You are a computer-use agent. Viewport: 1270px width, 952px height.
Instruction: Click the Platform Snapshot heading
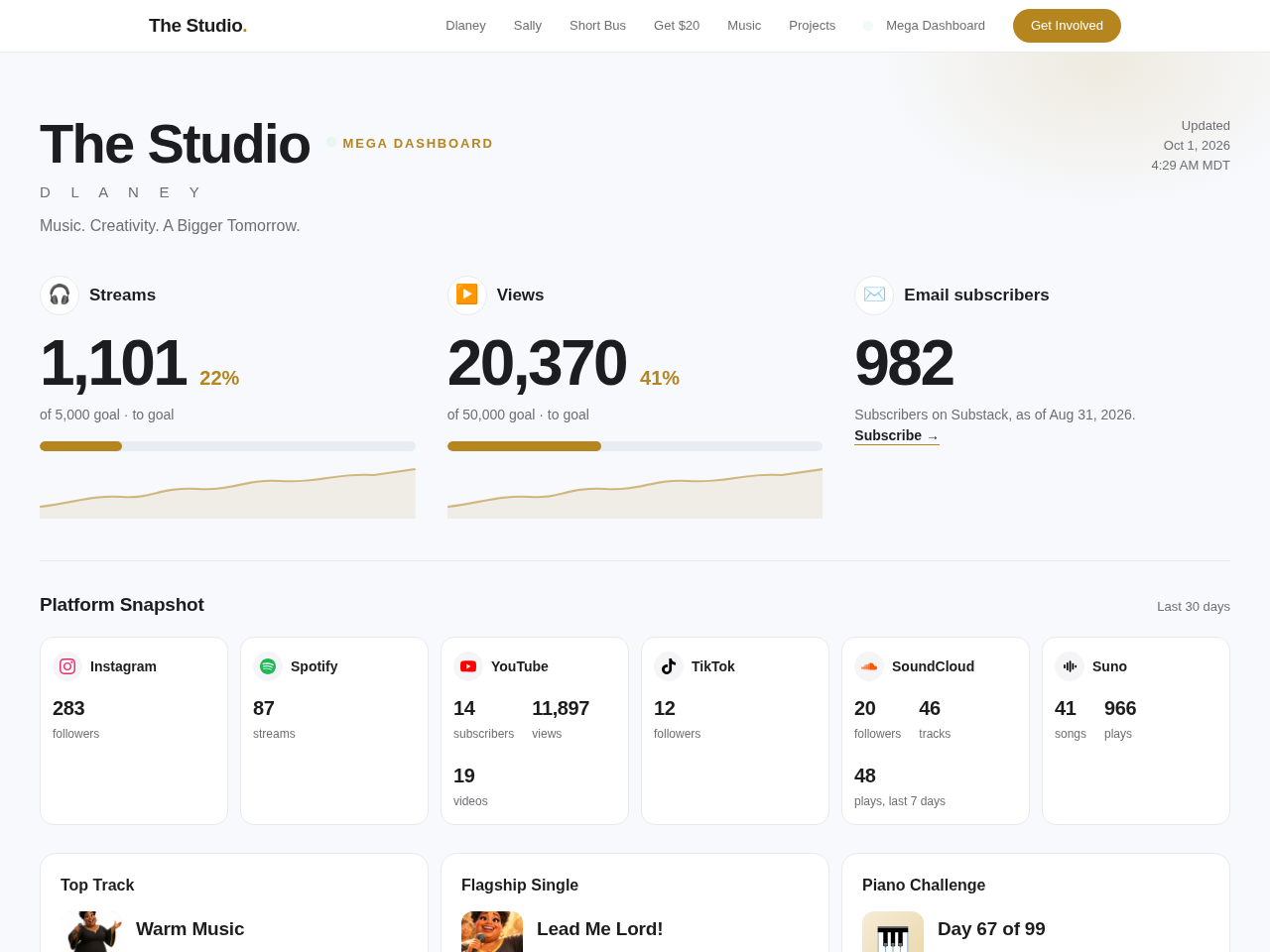click(x=122, y=605)
